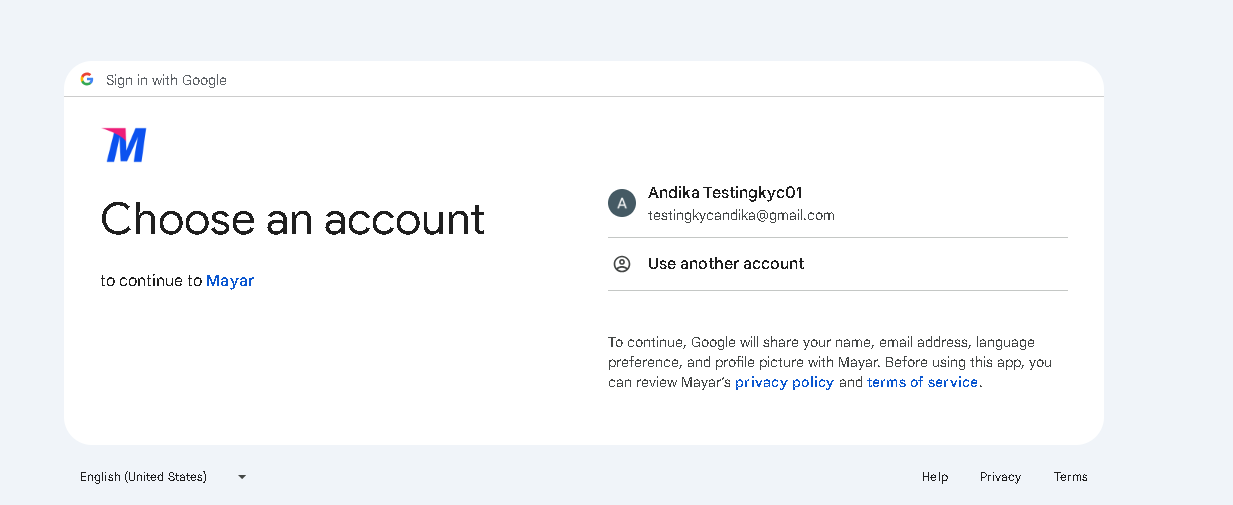Click the 'Choose an account' heading
1233x505 pixels.
[x=293, y=219]
